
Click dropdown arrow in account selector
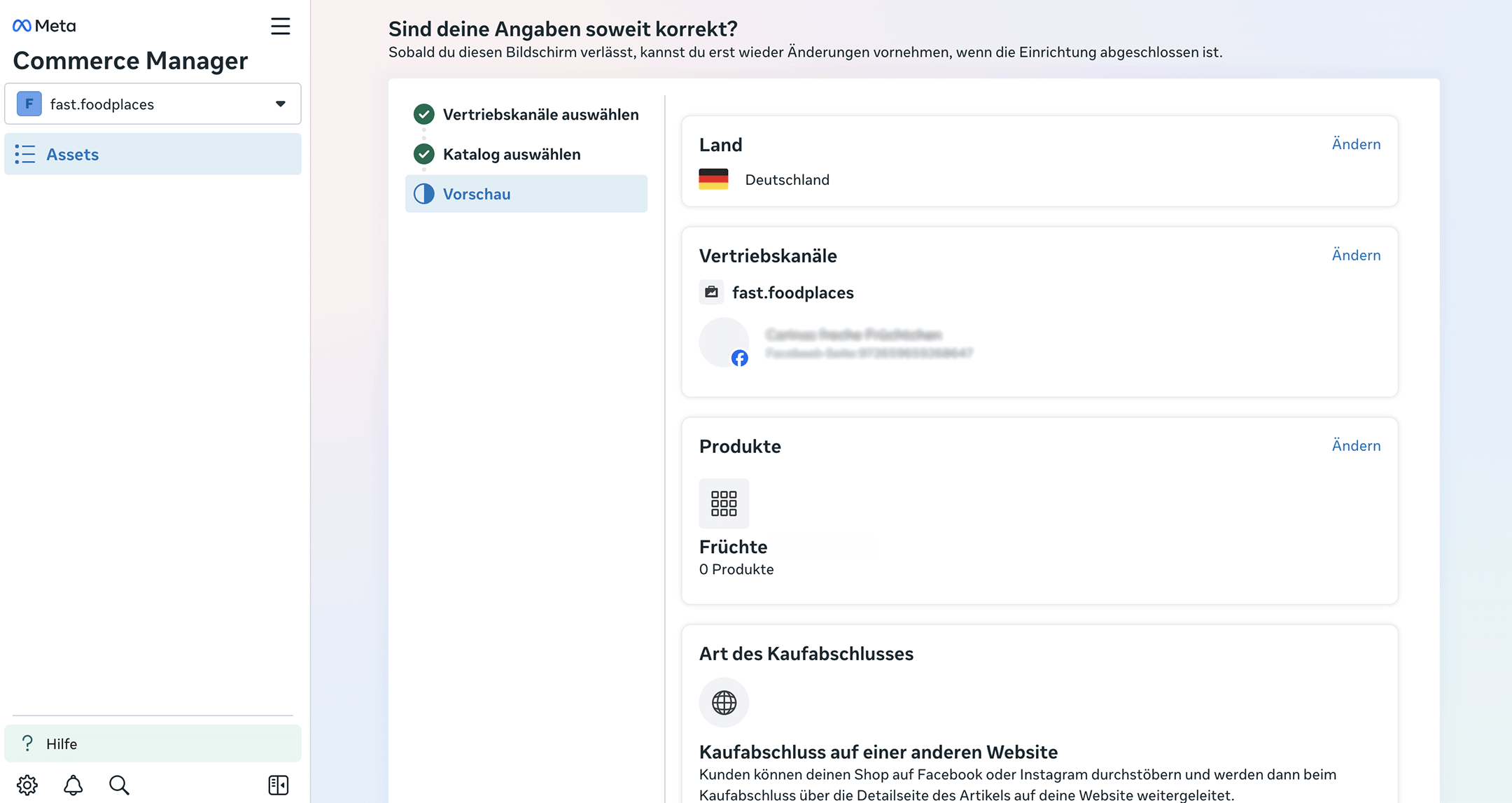(280, 104)
